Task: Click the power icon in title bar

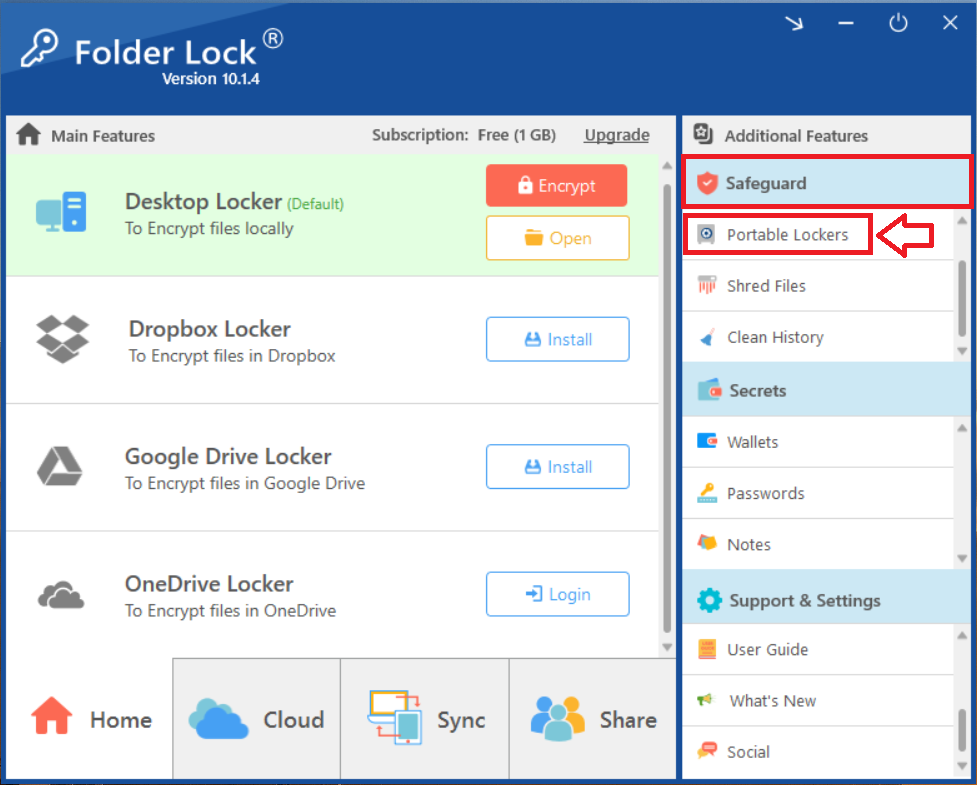Action: point(898,24)
